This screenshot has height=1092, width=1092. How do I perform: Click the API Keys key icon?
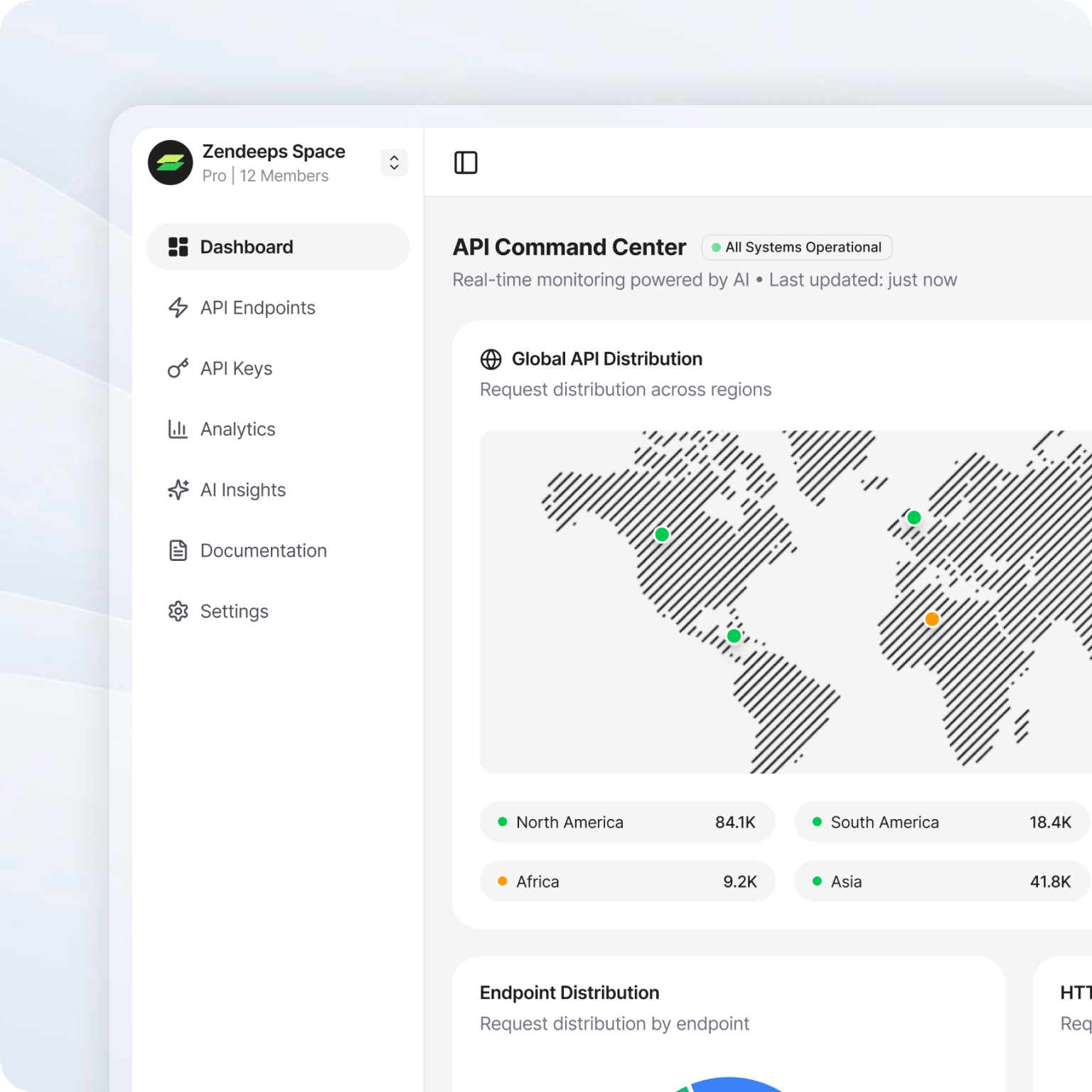(178, 368)
